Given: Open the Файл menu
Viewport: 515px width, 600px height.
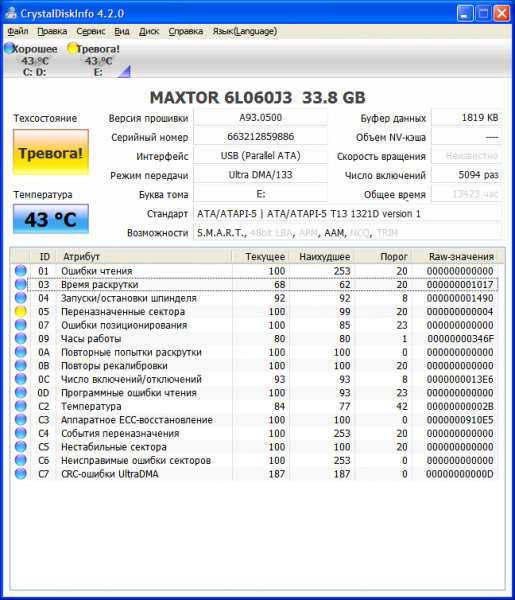Looking at the screenshot, I should pyautogui.click(x=18, y=31).
